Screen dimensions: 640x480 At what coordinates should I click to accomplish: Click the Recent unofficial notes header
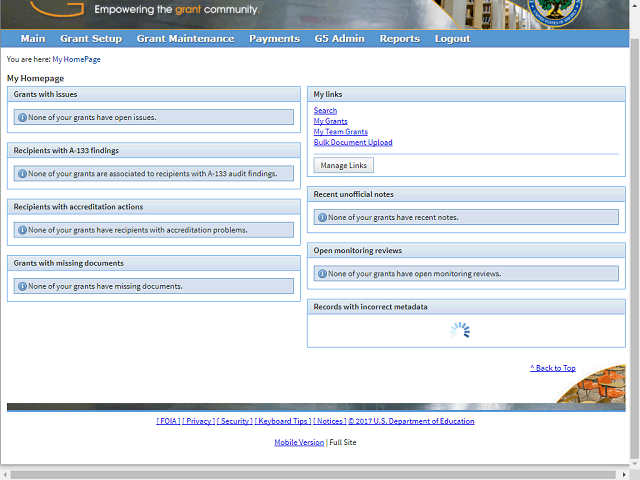click(x=466, y=195)
